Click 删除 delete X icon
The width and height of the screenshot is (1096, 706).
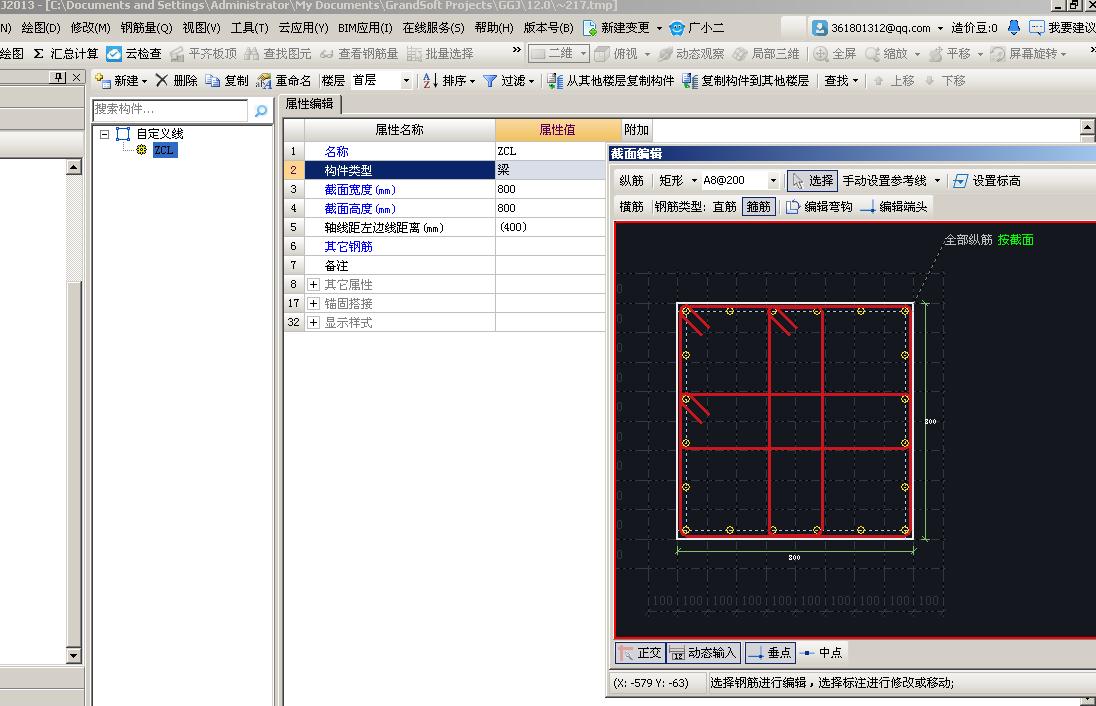(x=161, y=80)
